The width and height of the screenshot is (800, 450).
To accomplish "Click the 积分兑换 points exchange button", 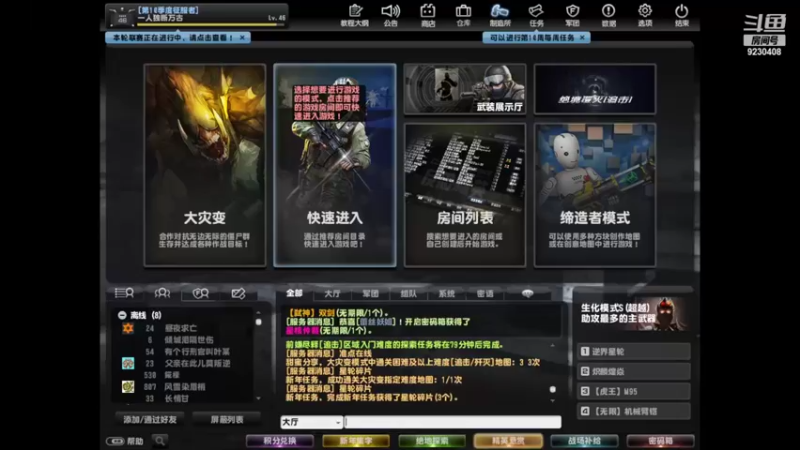I will (280, 441).
